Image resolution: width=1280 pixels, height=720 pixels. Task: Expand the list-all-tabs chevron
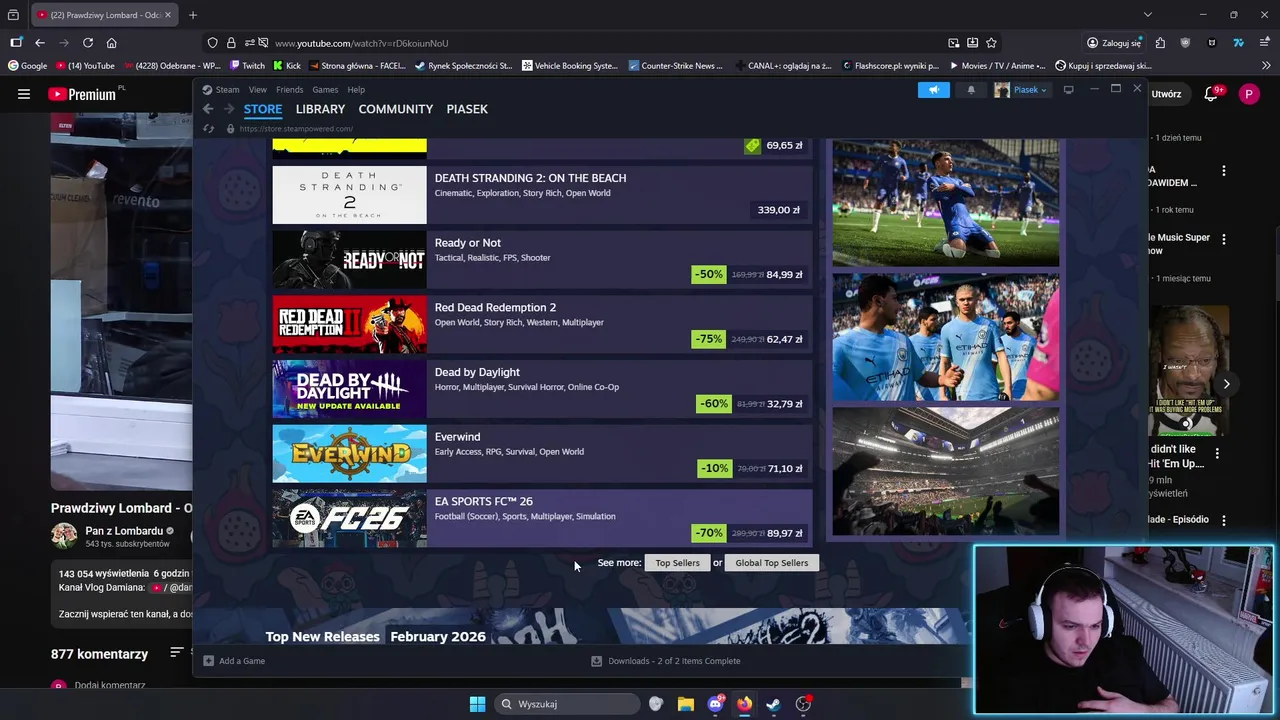pyautogui.click(x=1148, y=15)
